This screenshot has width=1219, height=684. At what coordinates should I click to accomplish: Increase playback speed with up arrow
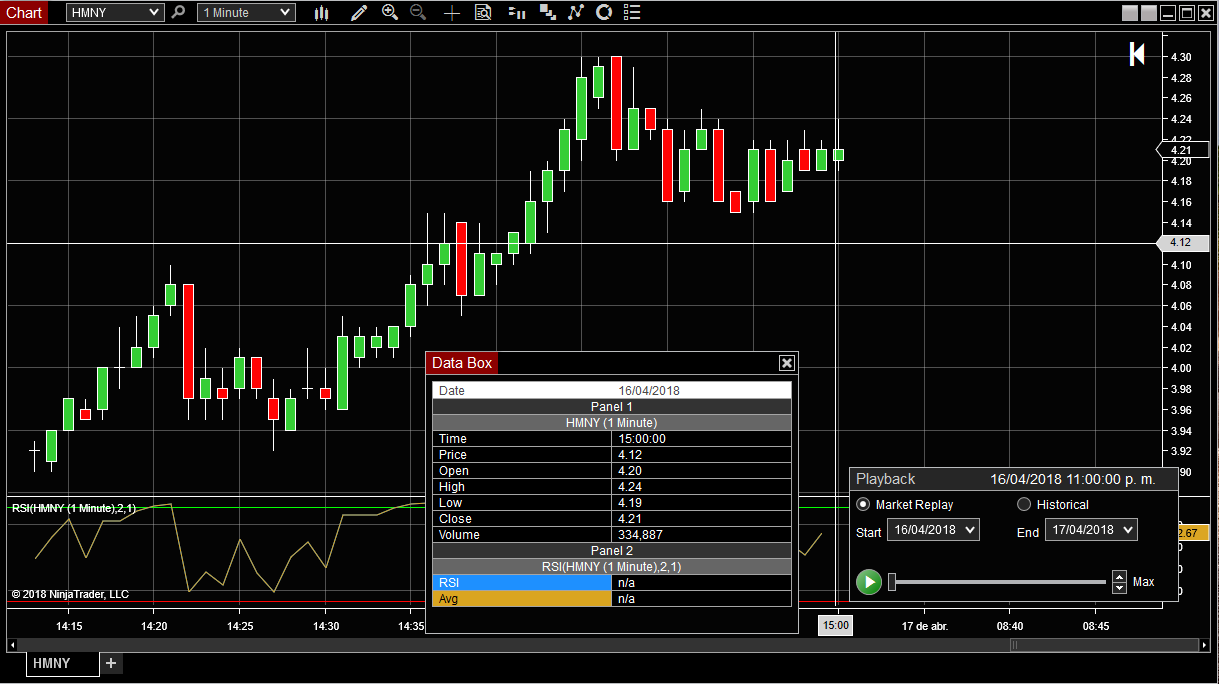click(x=1119, y=576)
